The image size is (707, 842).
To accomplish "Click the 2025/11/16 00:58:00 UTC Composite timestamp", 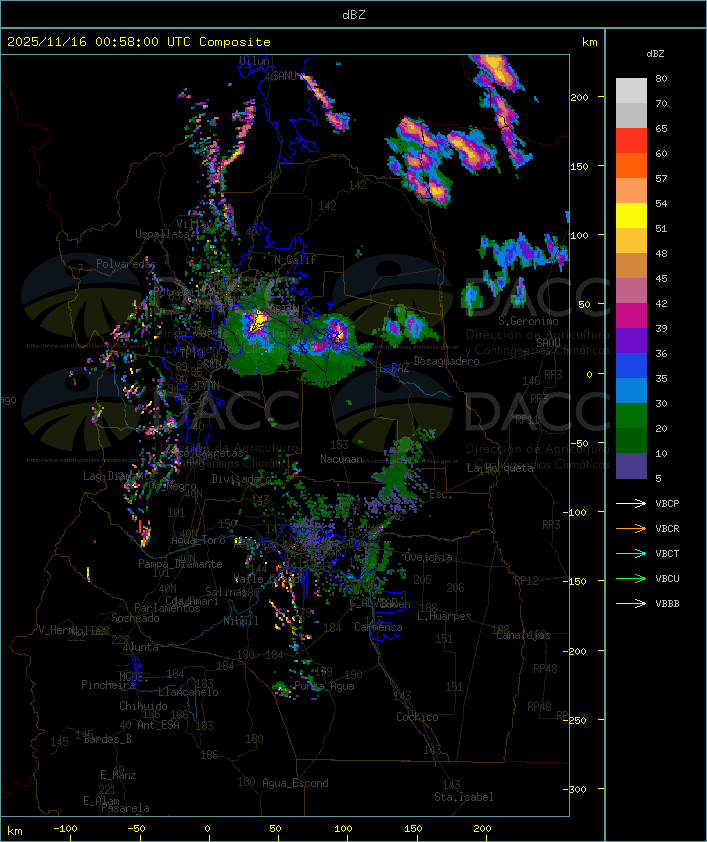I will point(139,42).
